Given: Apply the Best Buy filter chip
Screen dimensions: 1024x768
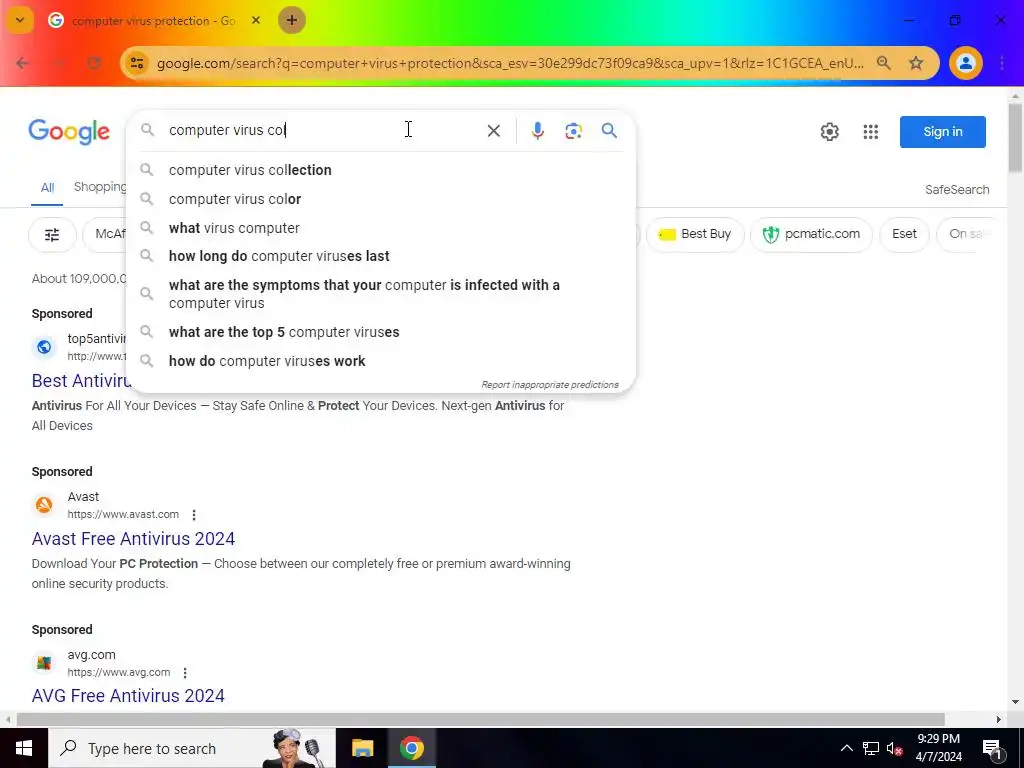Looking at the screenshot, I should point(695,234).
